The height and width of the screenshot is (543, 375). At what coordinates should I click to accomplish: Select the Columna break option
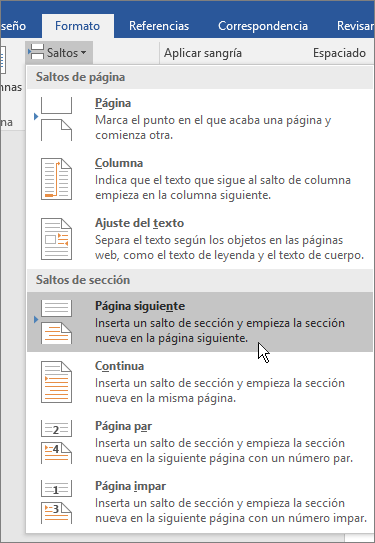coord(200,179)
